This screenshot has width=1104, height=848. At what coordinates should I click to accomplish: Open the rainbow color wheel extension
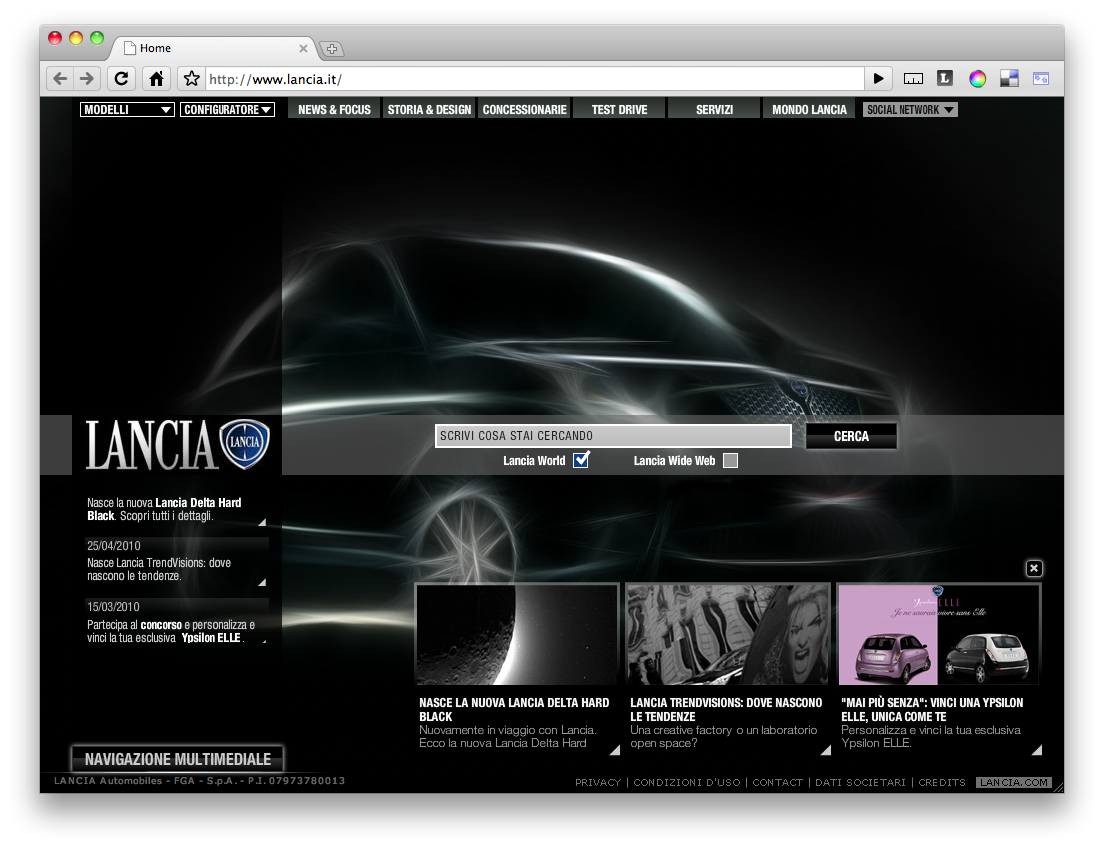coord(977,79)
